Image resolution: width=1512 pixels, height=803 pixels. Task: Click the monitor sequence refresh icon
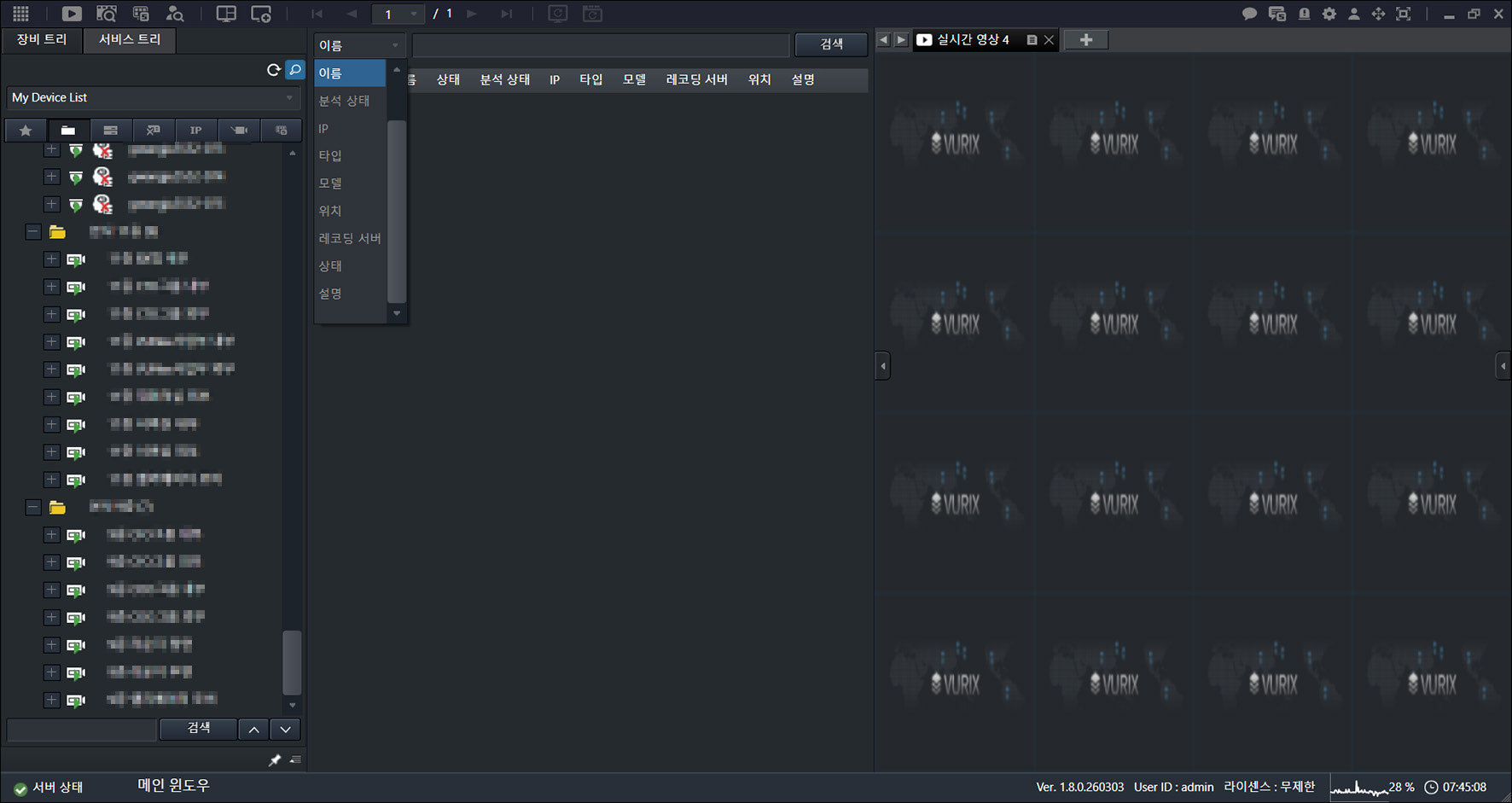(557, 14)
